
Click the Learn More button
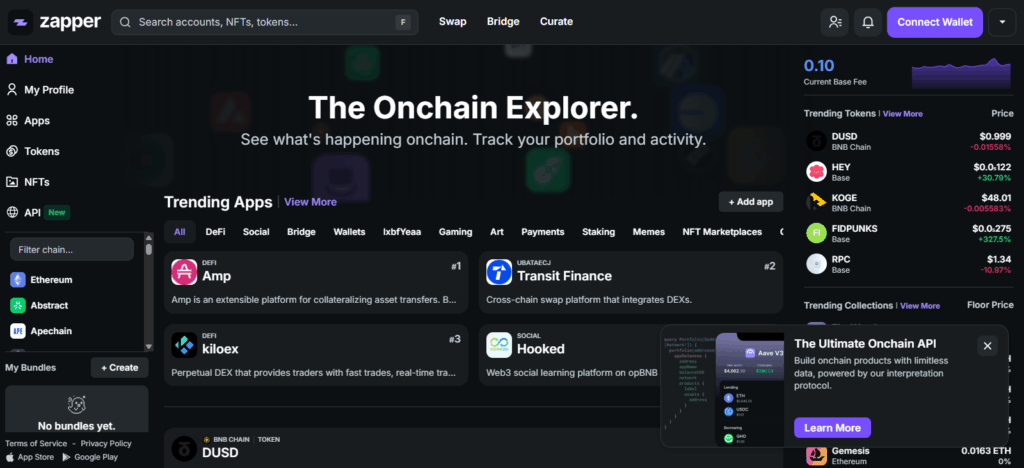click(x=832, y=428)
